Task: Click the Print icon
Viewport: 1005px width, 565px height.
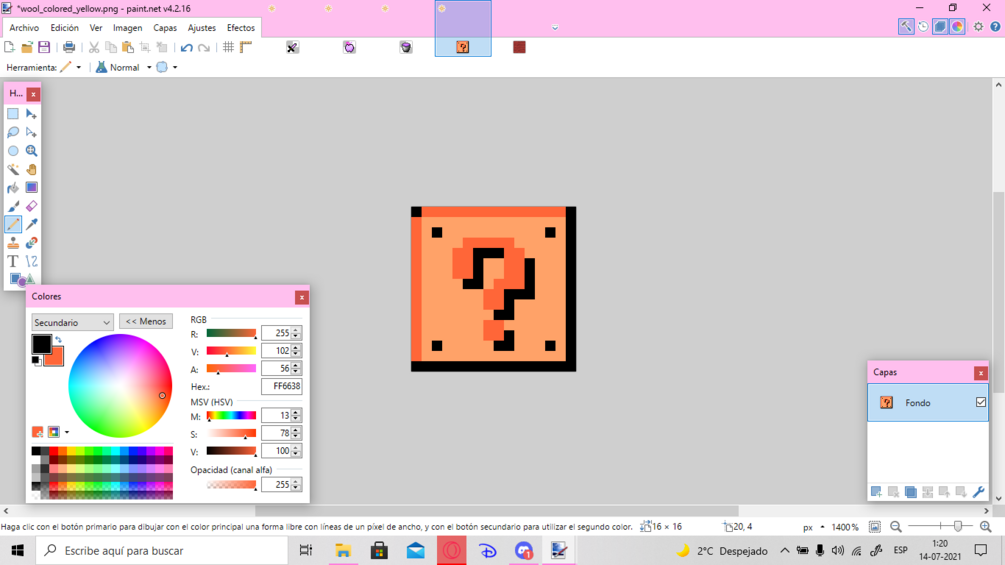Action: 69,47
